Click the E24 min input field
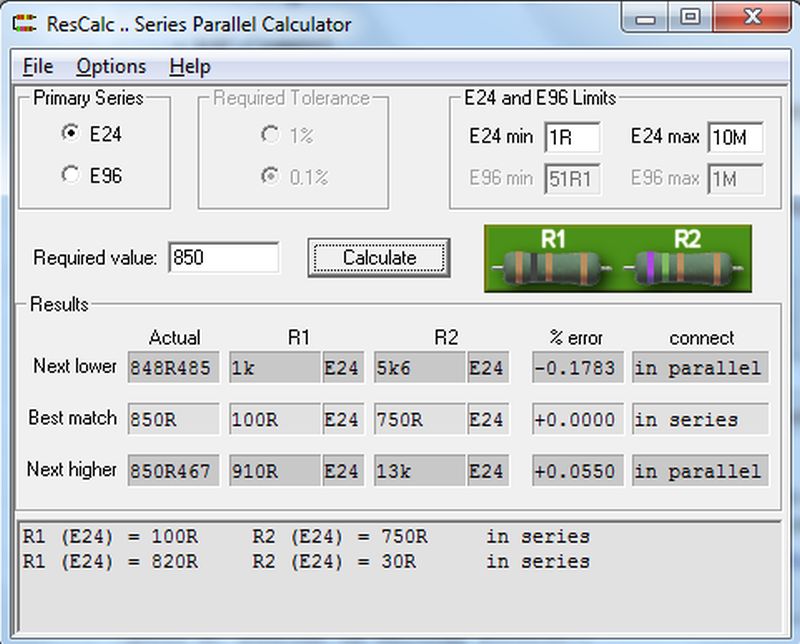The image size is (800, 644). [x=572, y=137]
